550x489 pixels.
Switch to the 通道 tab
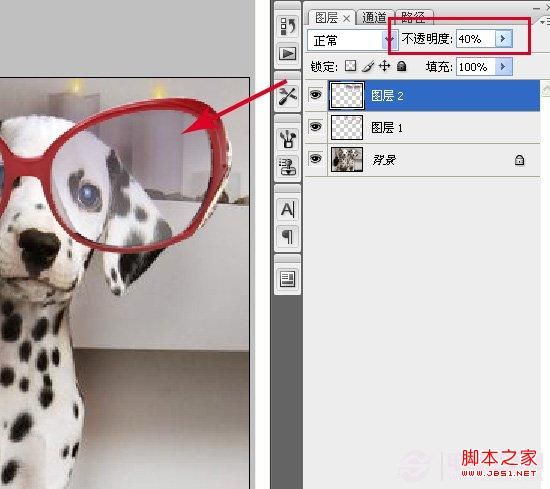pos(374,18)
